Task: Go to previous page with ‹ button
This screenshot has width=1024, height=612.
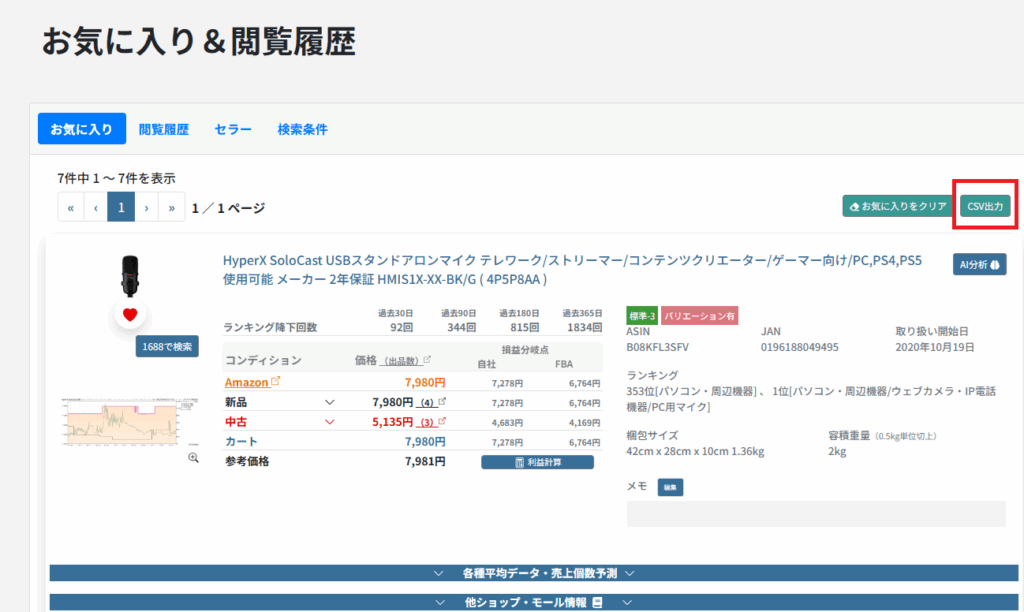Action: coord(95,207)
